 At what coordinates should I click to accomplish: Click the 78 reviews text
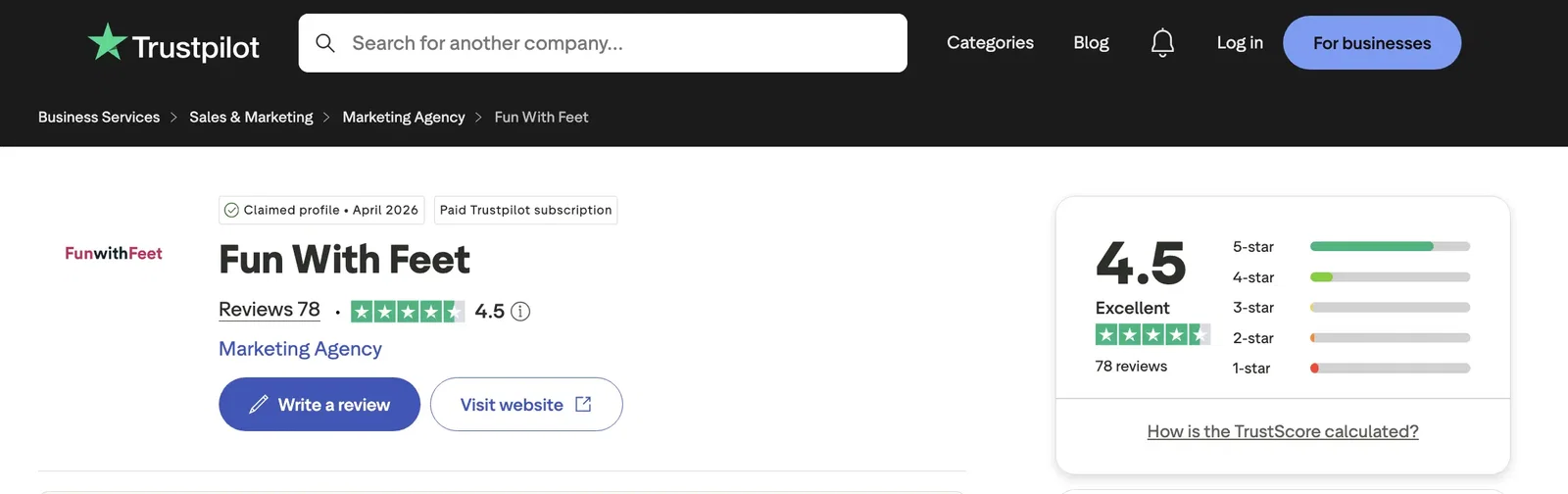1131,367
